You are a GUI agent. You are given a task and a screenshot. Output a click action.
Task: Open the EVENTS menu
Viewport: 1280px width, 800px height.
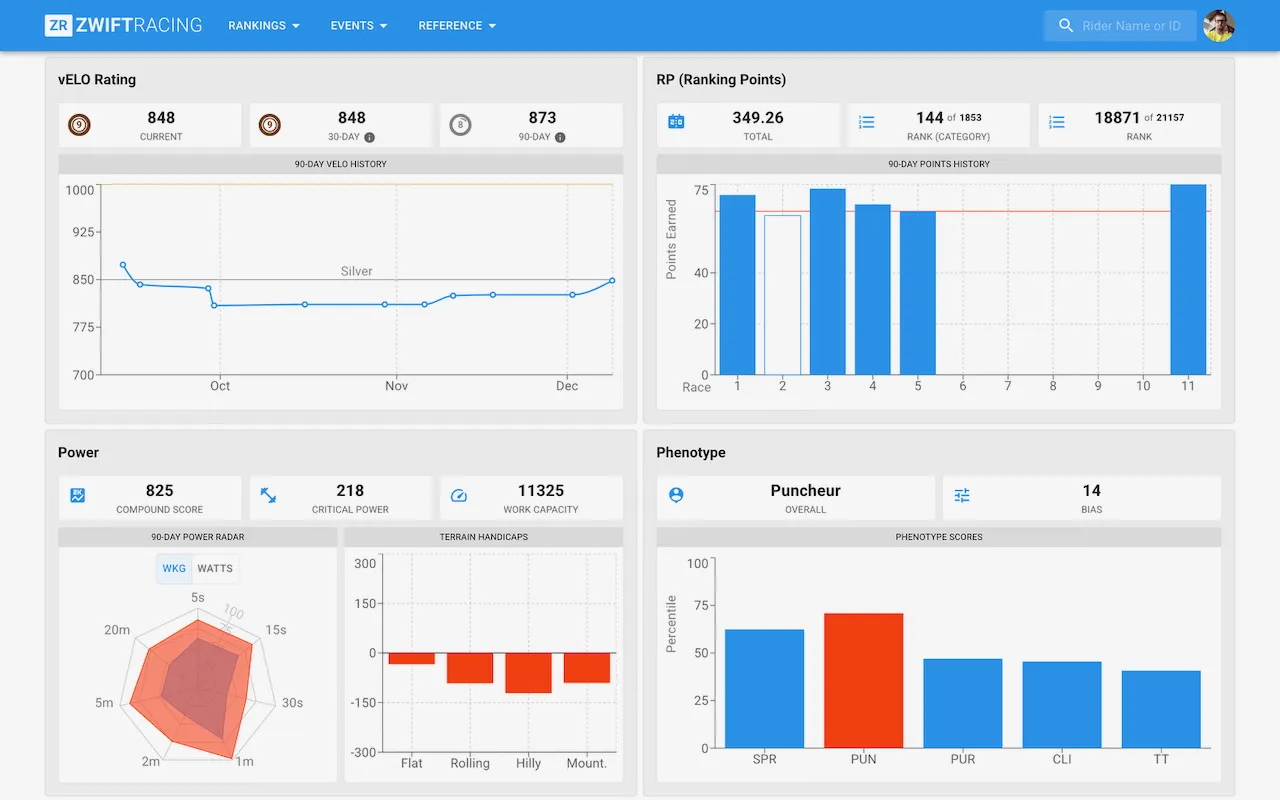[358, 26]
